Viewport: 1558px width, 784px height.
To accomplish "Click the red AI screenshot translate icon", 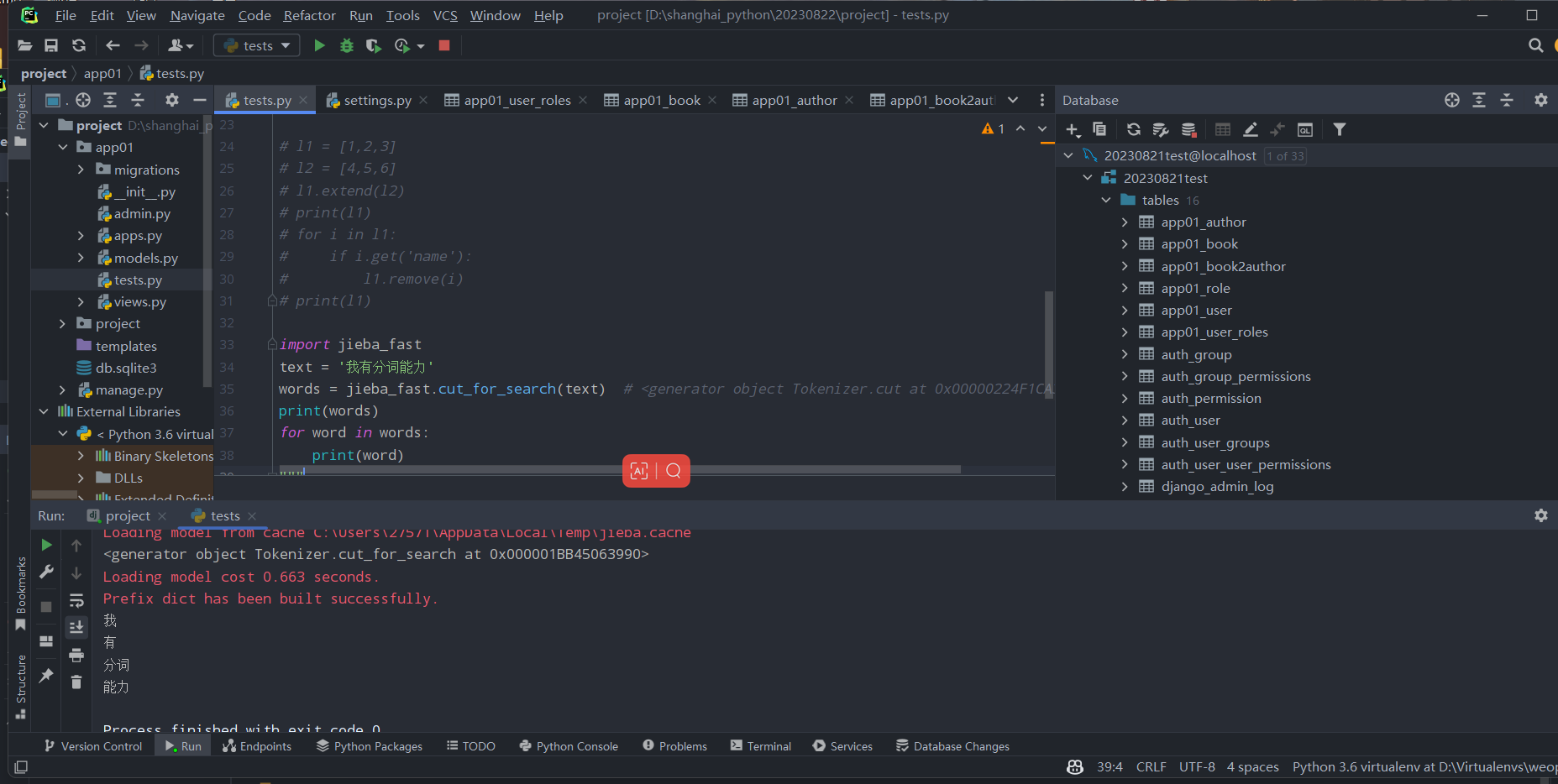I will [x=639, y=471].
